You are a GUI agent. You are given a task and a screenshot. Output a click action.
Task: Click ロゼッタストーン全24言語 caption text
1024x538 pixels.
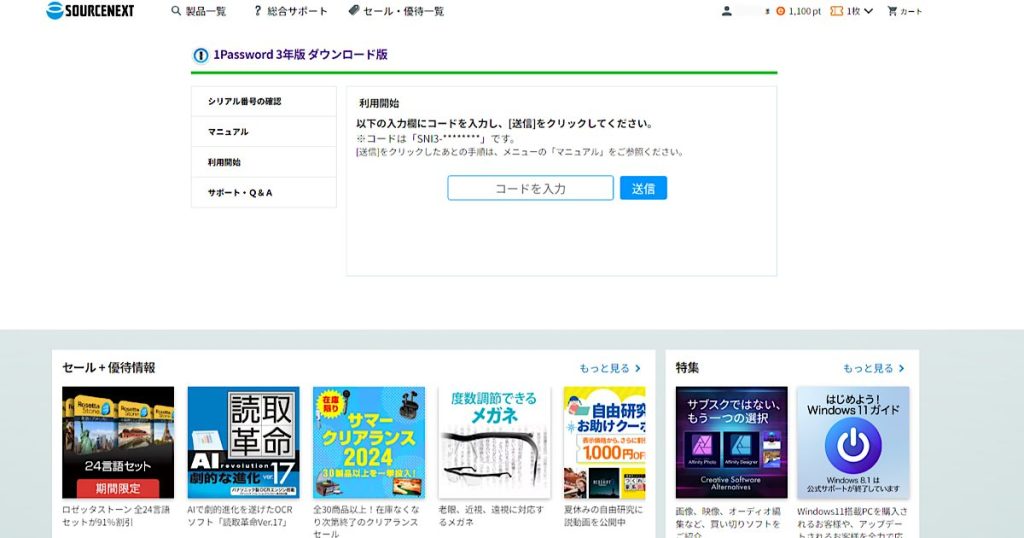tap(116, 516)
